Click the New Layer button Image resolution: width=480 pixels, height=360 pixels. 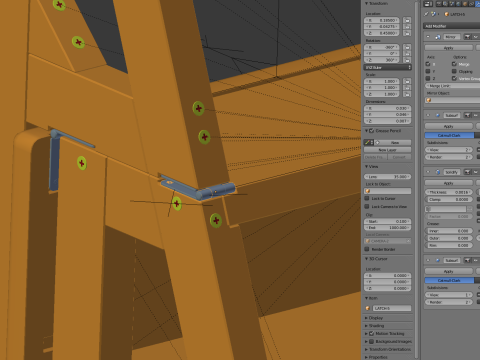[x=387, y=150]
